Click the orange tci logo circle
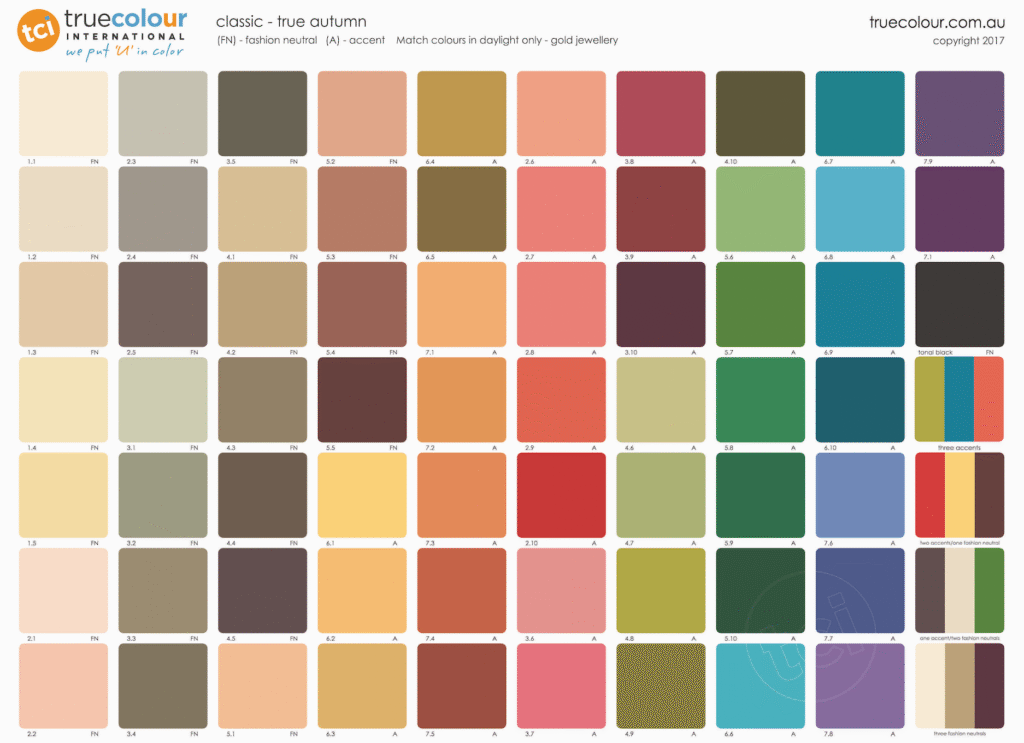The height and width of the screenshot is (743, 1024). click(x=38, y=30)
